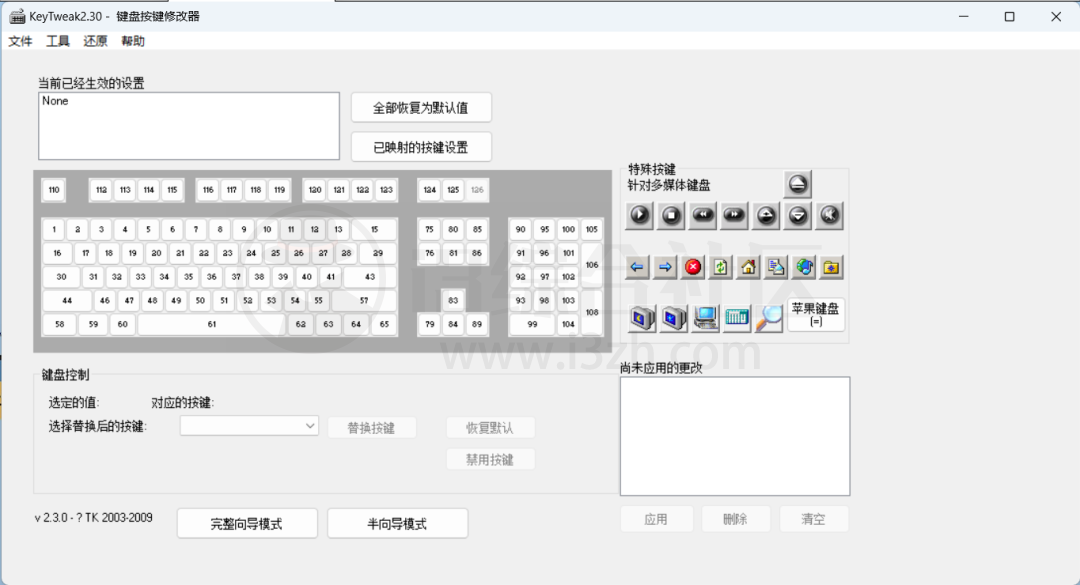This screenshot has width=1080, height=585.
Task: Select arrow cluster key 83
Action: tap(453, 300)
